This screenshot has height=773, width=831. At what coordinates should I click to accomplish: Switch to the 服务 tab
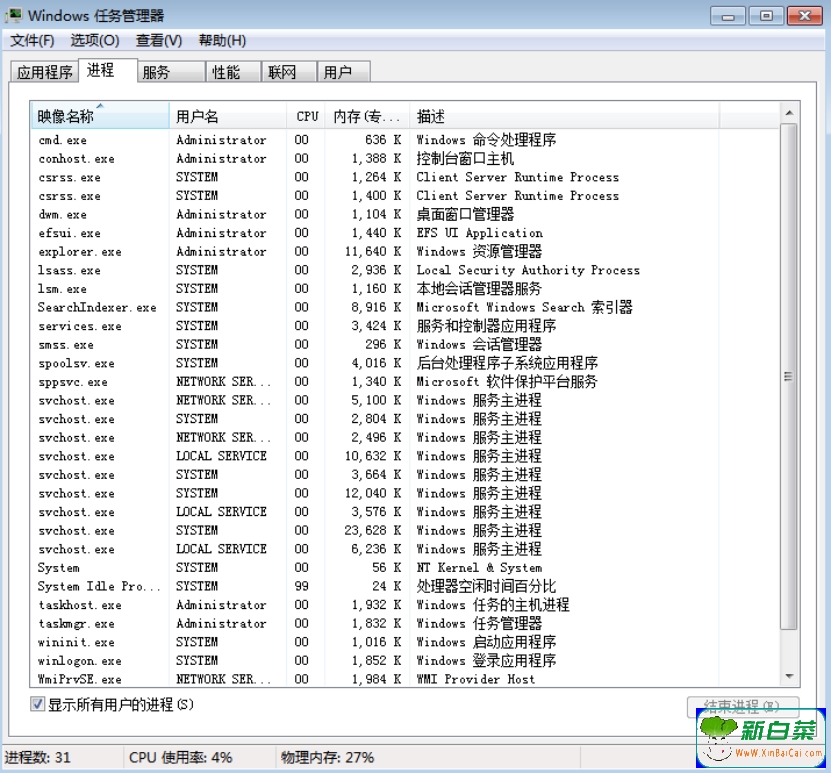(x=171, y=72)
